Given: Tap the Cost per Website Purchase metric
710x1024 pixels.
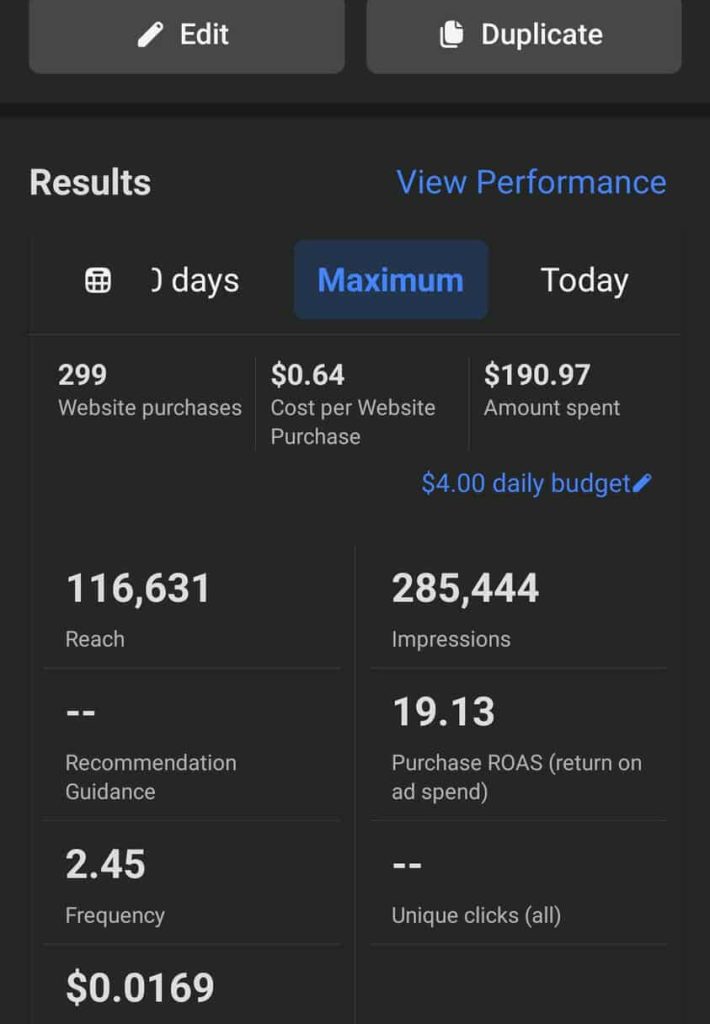Looking at the screenshot, I should pyautogui.click(x=353, y=404).
